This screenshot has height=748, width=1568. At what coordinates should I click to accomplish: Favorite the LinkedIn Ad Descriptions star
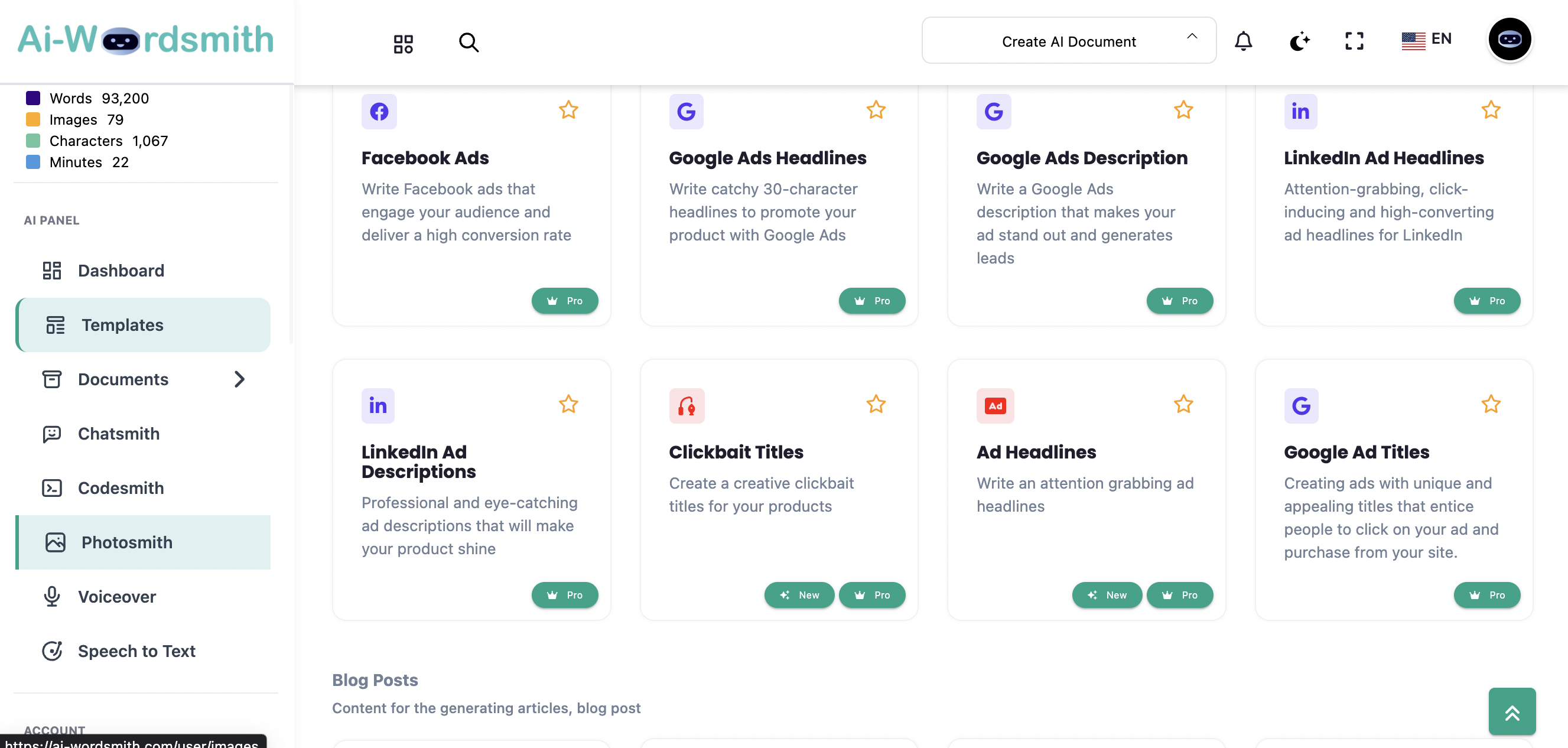[568, 404]
